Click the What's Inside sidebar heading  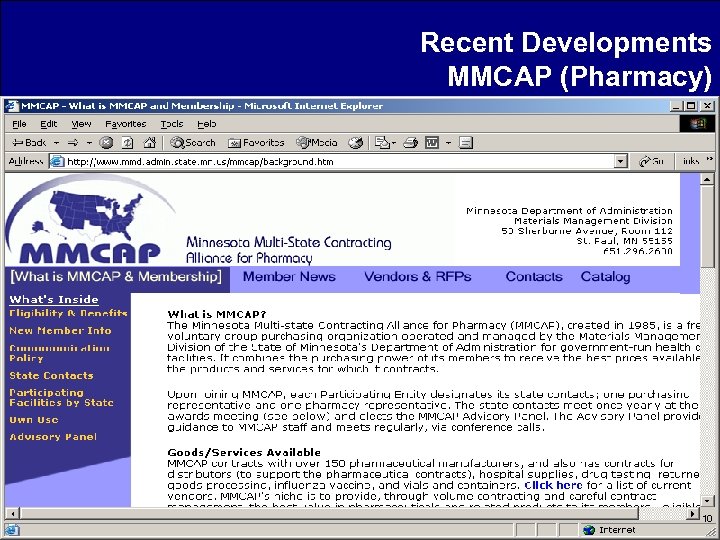(x=54, y=299)
